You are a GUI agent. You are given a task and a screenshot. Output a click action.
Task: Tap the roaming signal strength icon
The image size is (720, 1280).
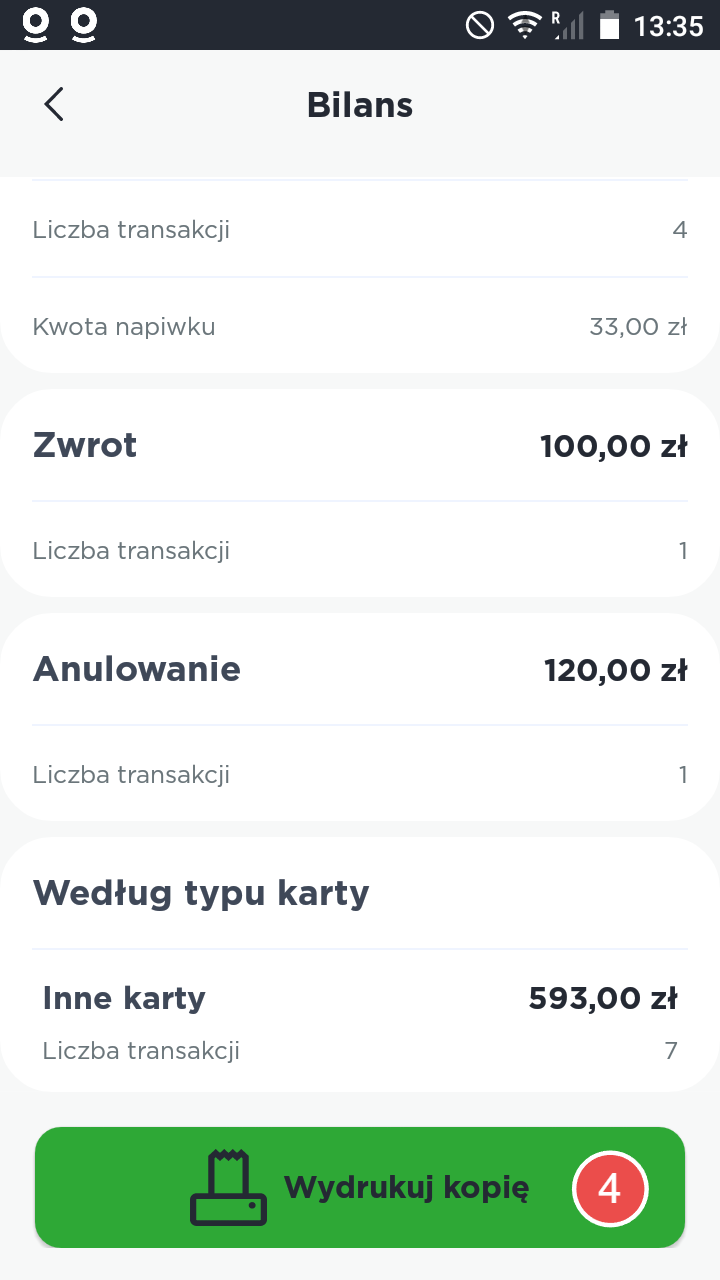pyautogui.click(x=567, y=25)
